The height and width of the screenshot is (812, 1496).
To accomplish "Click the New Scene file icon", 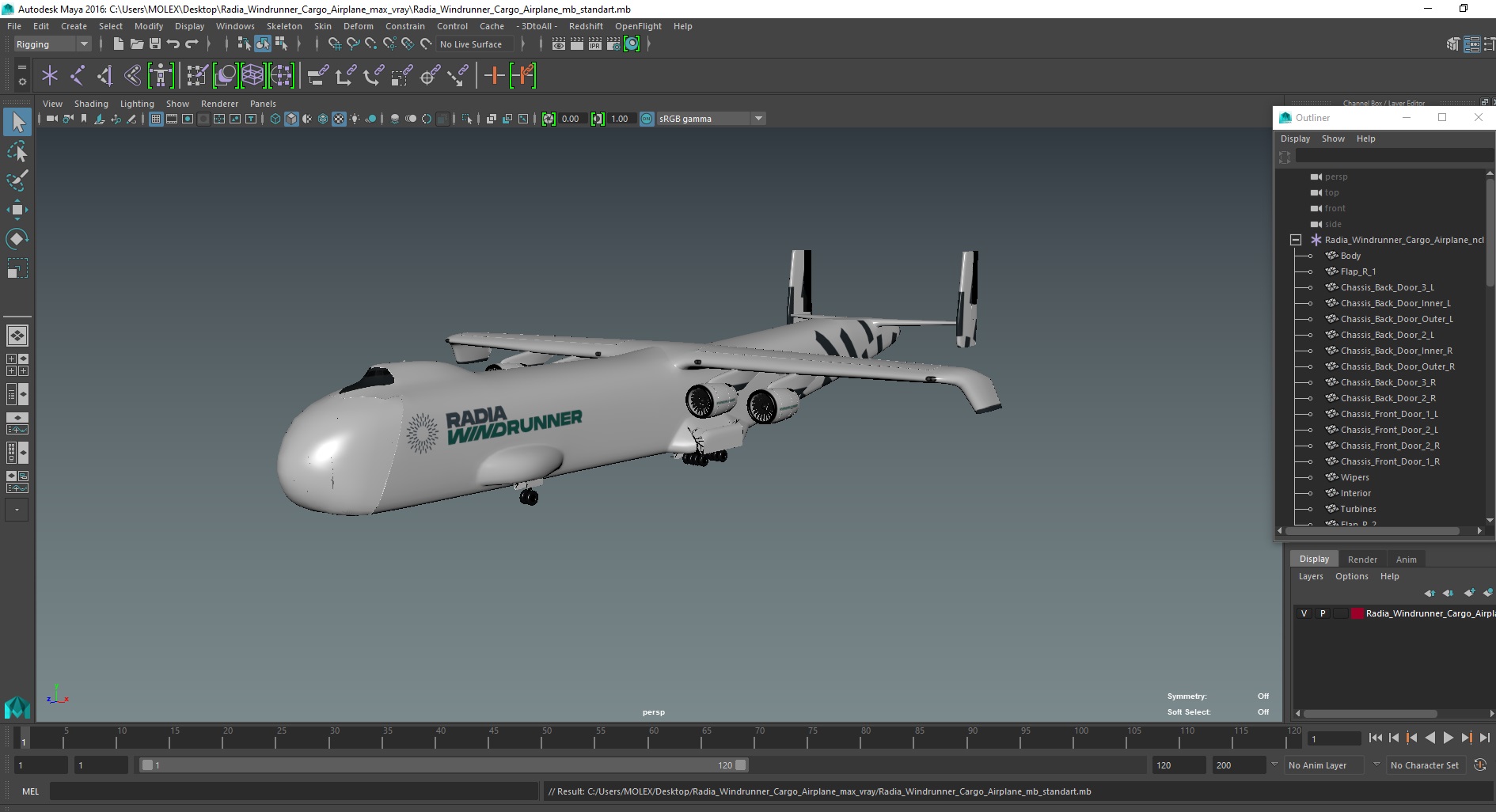I will click(x=118, y=44).
